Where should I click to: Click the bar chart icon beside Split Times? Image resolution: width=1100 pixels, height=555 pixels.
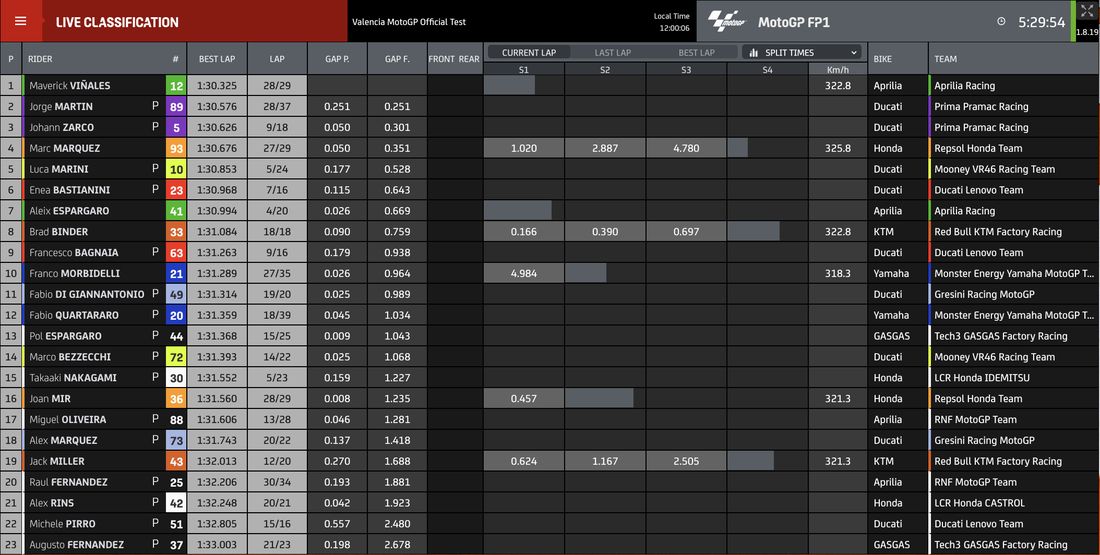tap(753, 53)
